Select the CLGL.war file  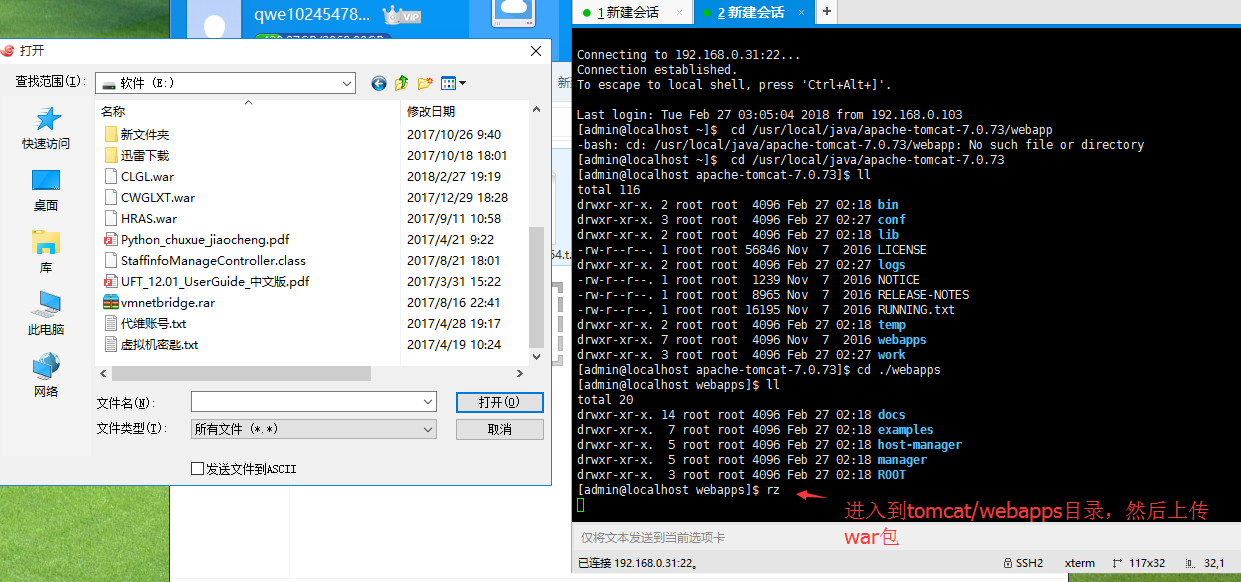(x=147, y=176)
